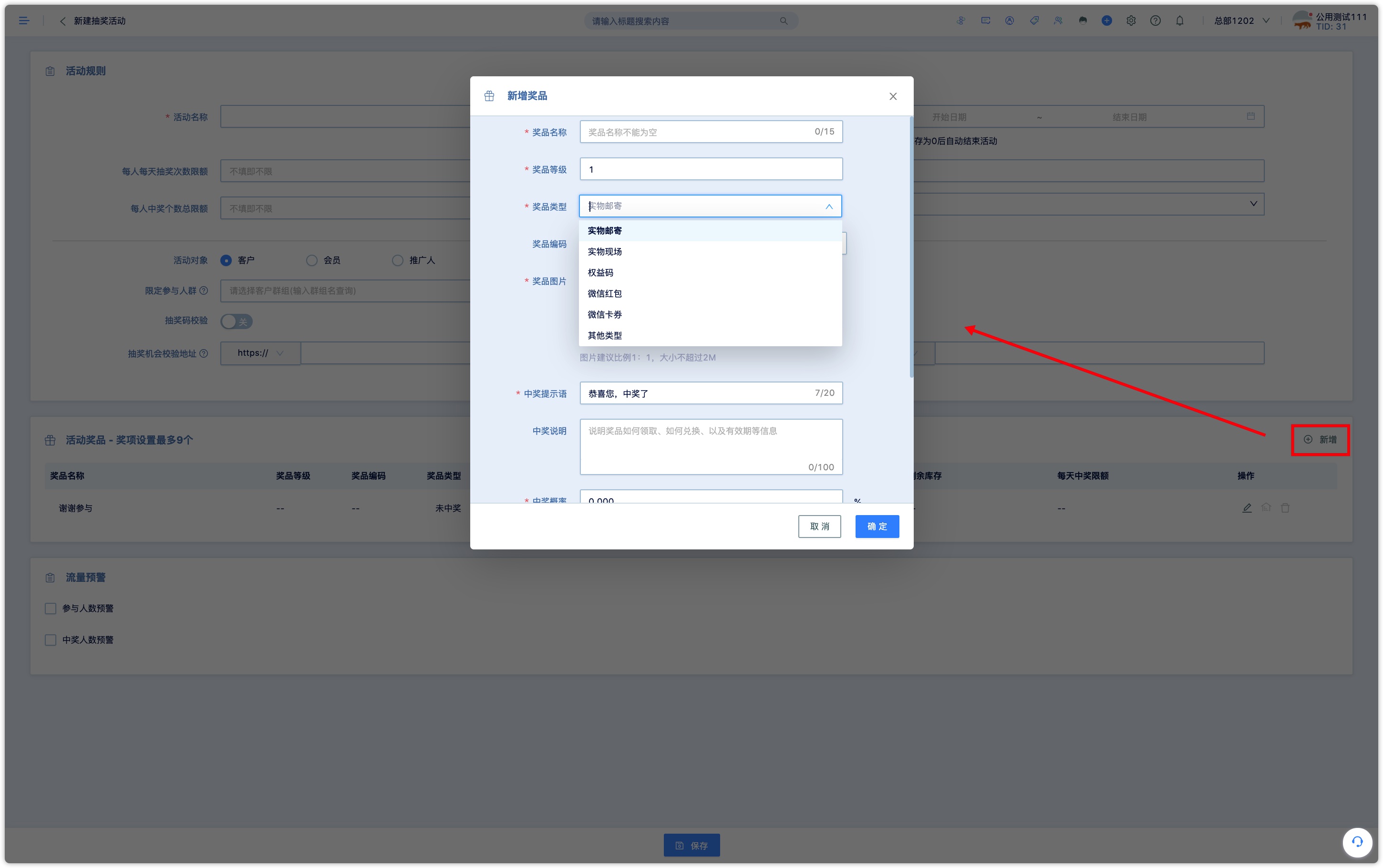Viewport: 1383px width, 868px height.
Task: Focus the 活动名称 input field
Action: tap(345, 116)
